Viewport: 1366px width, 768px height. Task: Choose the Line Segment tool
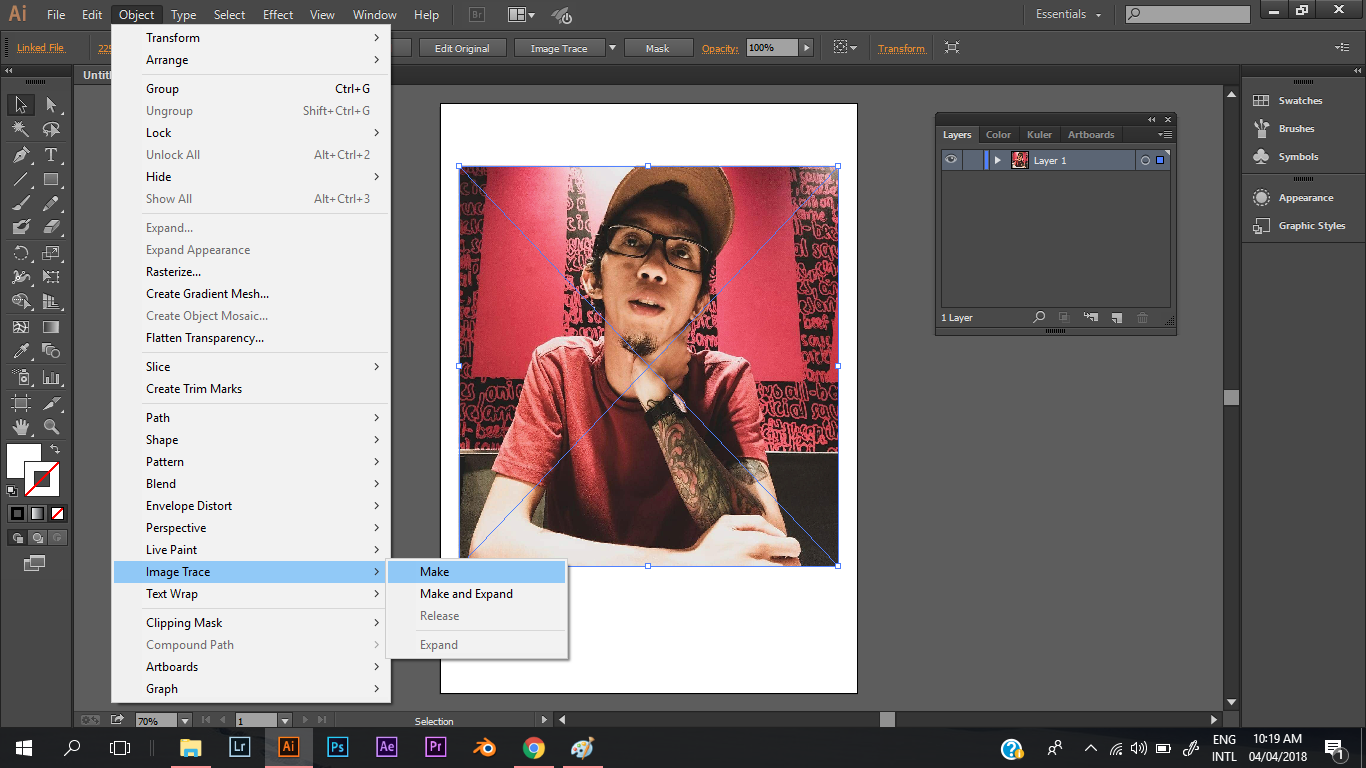[x=21, y=180]
